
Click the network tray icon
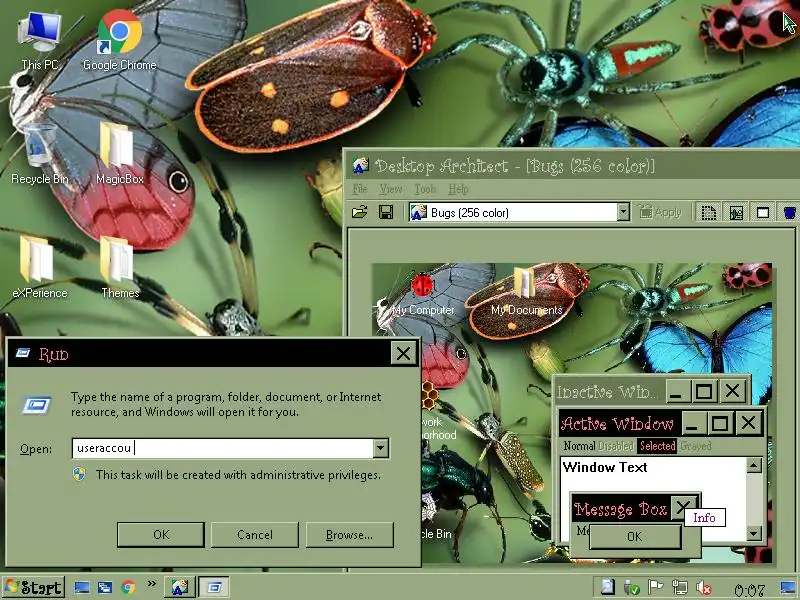click(680, 588)
